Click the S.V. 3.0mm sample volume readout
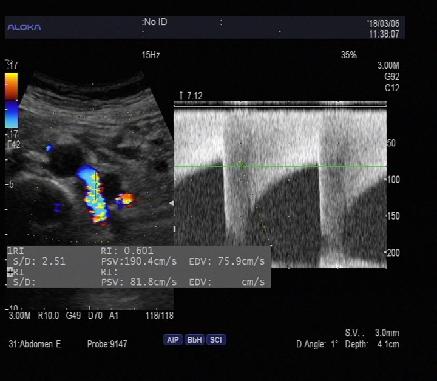The image size is (437, 381). 372,333
